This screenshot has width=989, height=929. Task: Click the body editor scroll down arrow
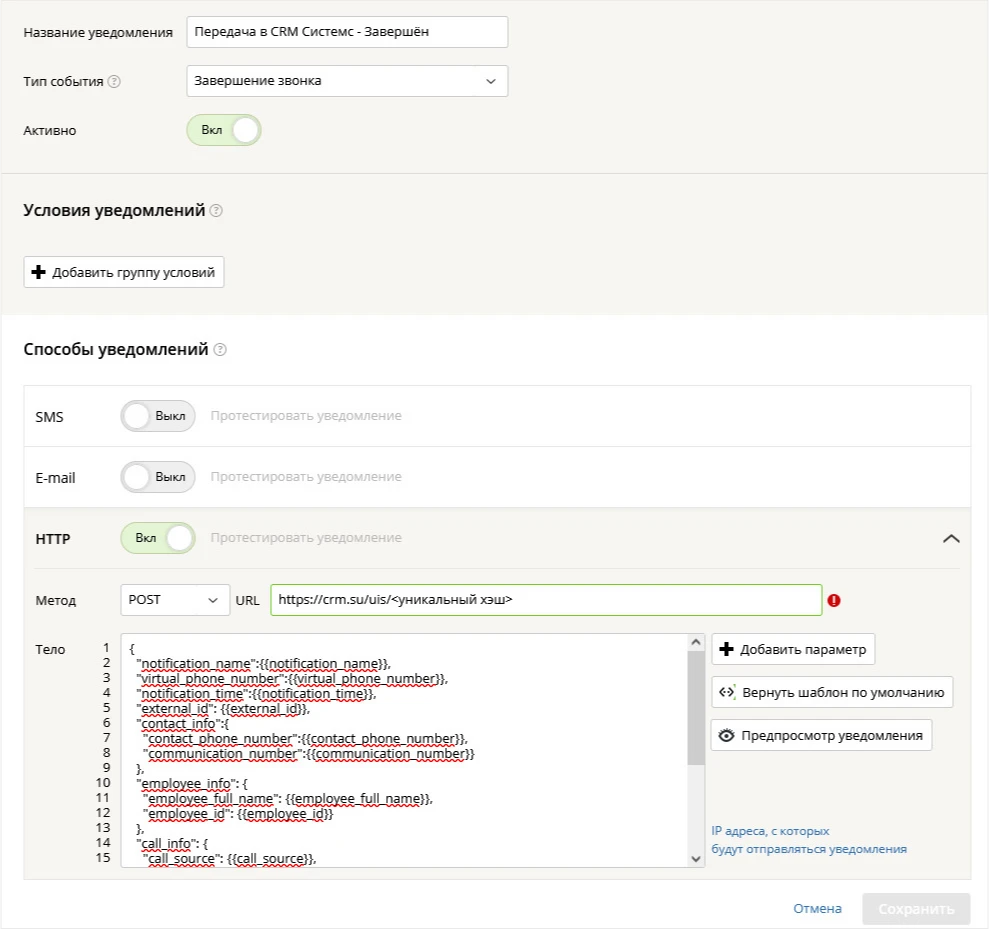(x=696, y=858)
